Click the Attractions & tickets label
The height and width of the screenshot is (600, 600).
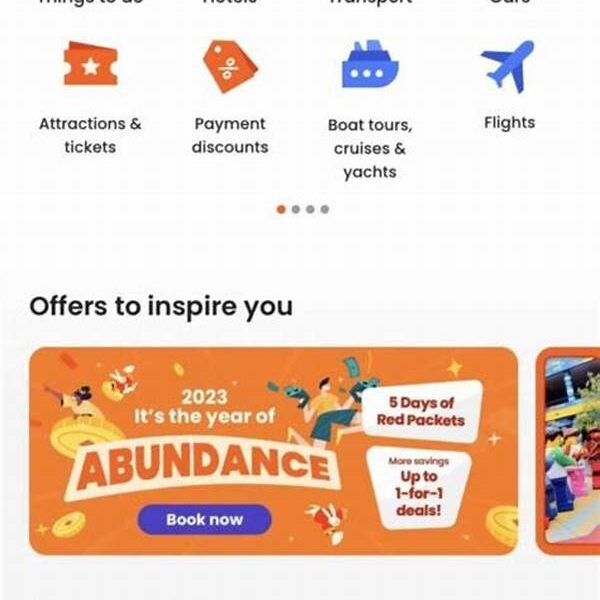click(90, 135)
